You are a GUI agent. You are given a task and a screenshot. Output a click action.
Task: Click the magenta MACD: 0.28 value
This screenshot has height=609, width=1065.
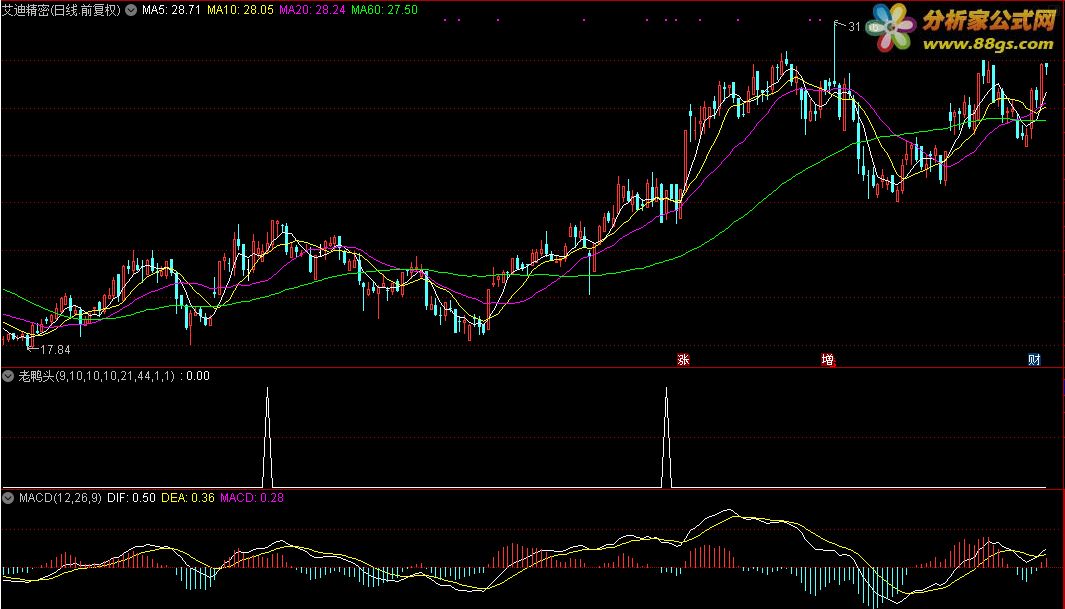252,498
